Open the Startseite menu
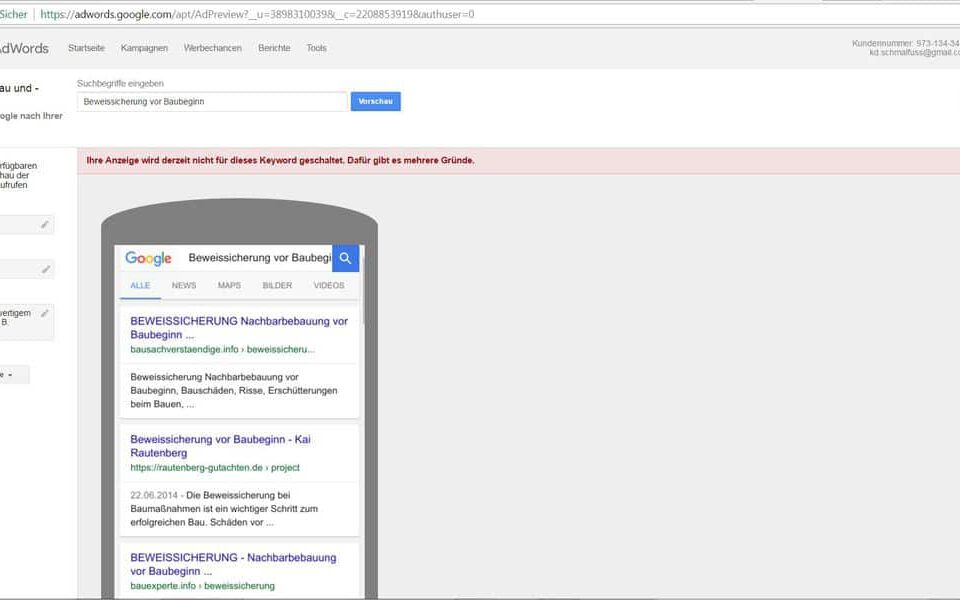The height and width of the screenshot is (600, 960). point(86,48)
